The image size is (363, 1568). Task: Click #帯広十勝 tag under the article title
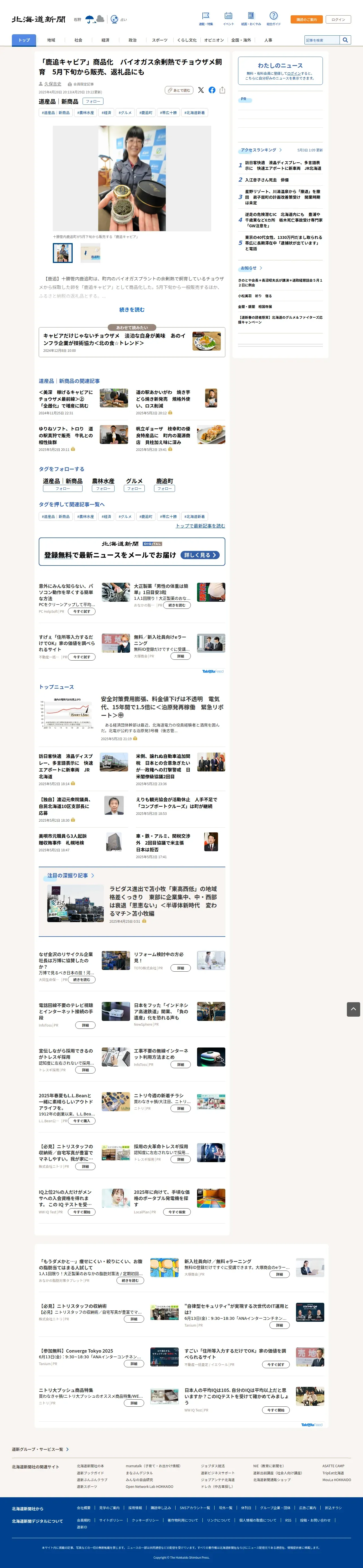[168, 113]
